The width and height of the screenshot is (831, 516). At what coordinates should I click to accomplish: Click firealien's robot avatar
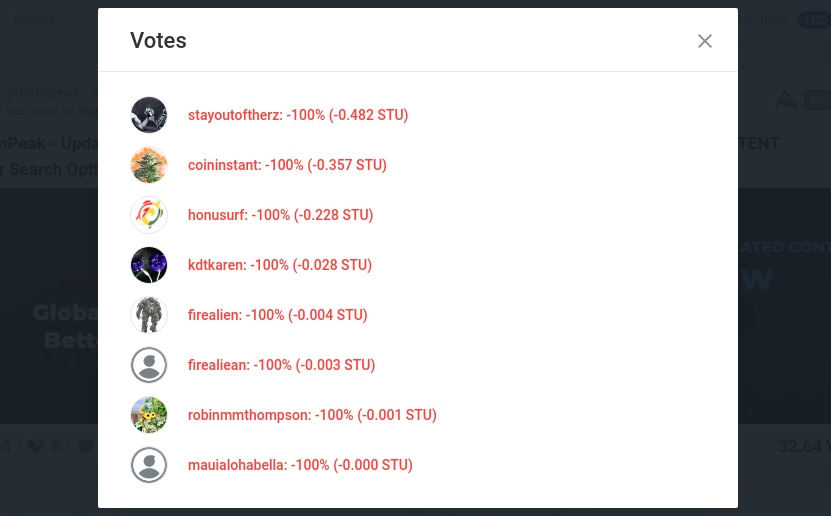coord(149,315)
